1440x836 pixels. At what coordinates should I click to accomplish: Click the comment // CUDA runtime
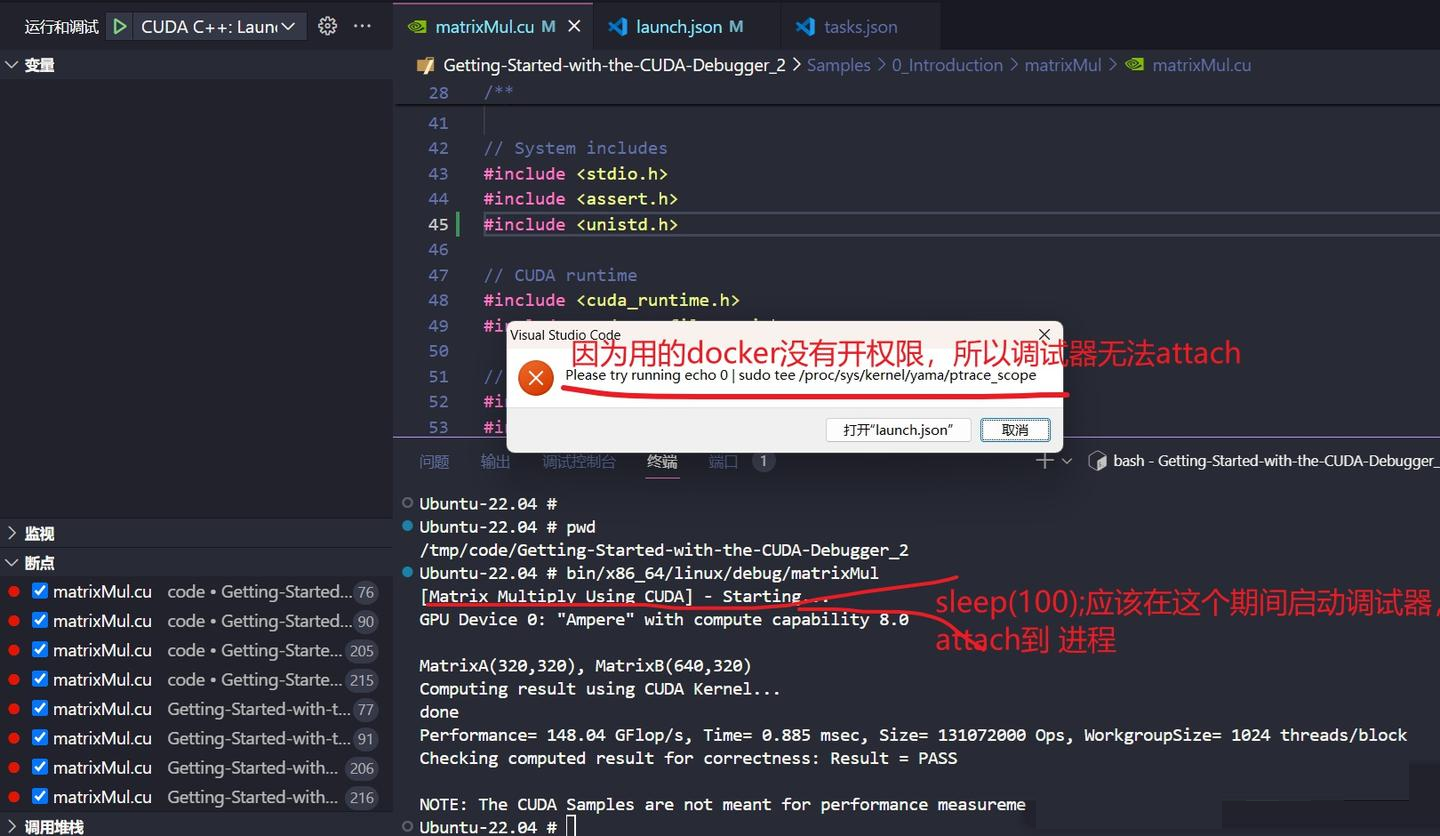click(x=560, y=275)
